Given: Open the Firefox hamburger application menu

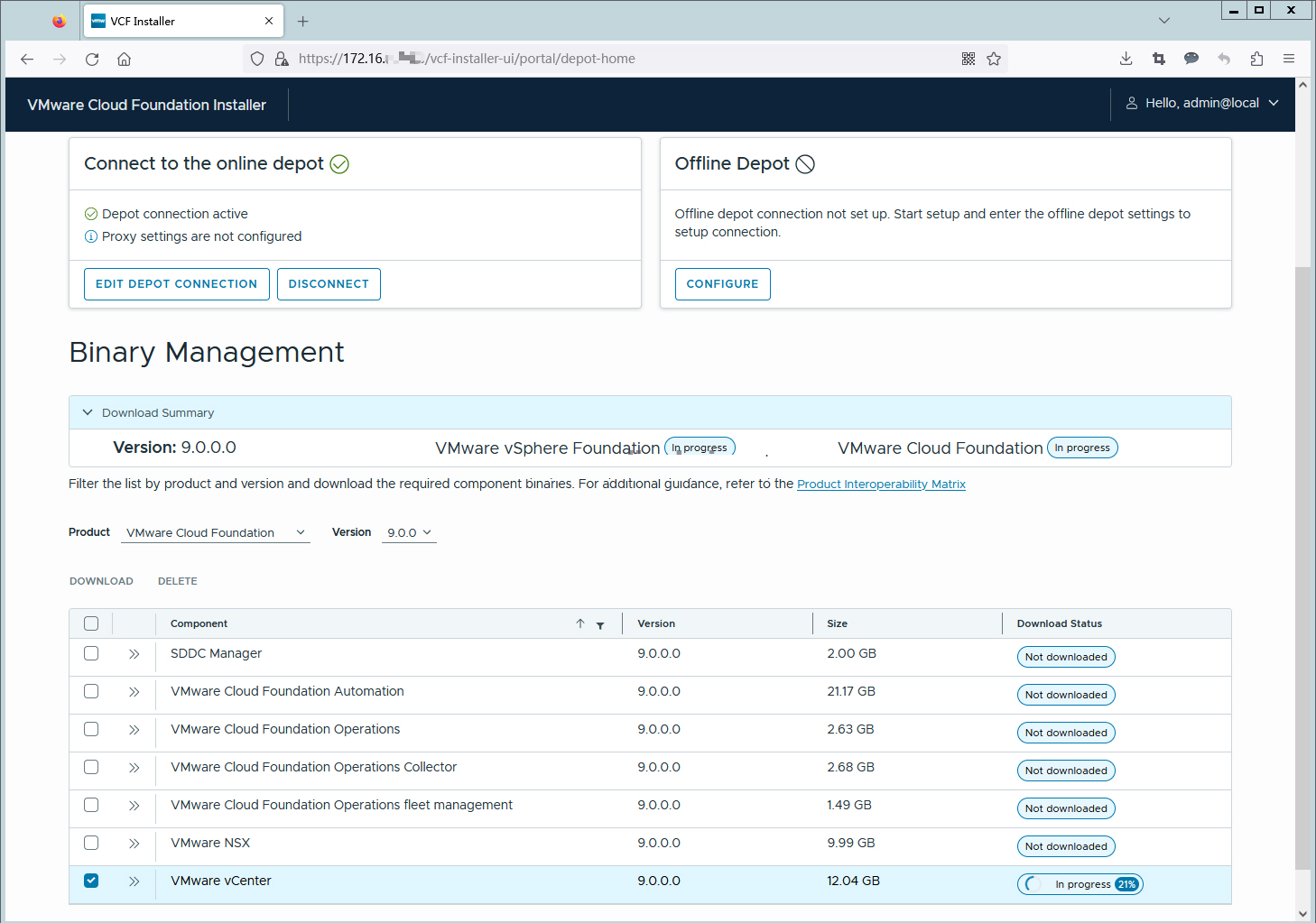Looking at the screenshot, I should click(1288, 59).
